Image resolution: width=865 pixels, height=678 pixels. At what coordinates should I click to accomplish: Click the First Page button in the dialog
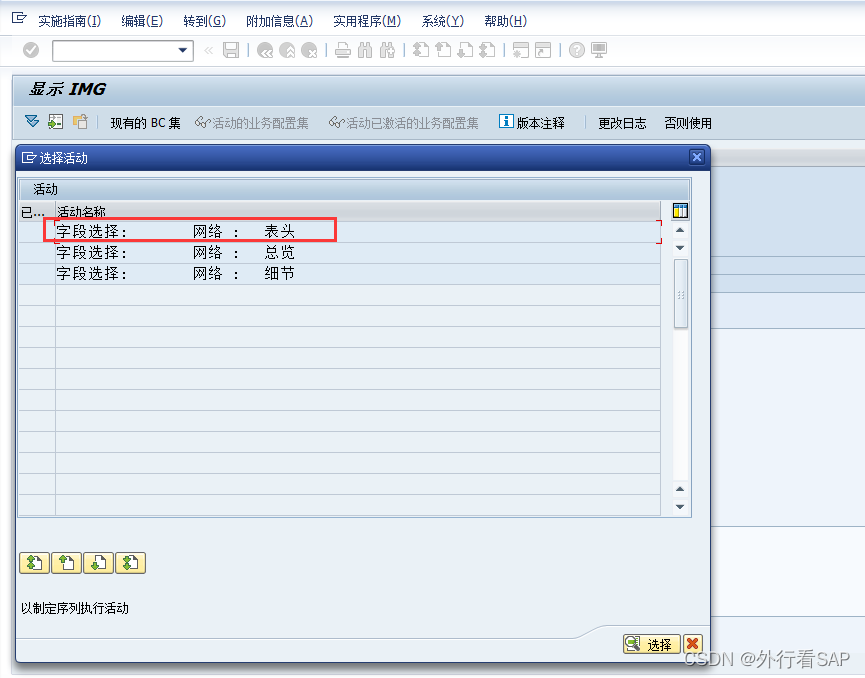[x=34, y=563]
